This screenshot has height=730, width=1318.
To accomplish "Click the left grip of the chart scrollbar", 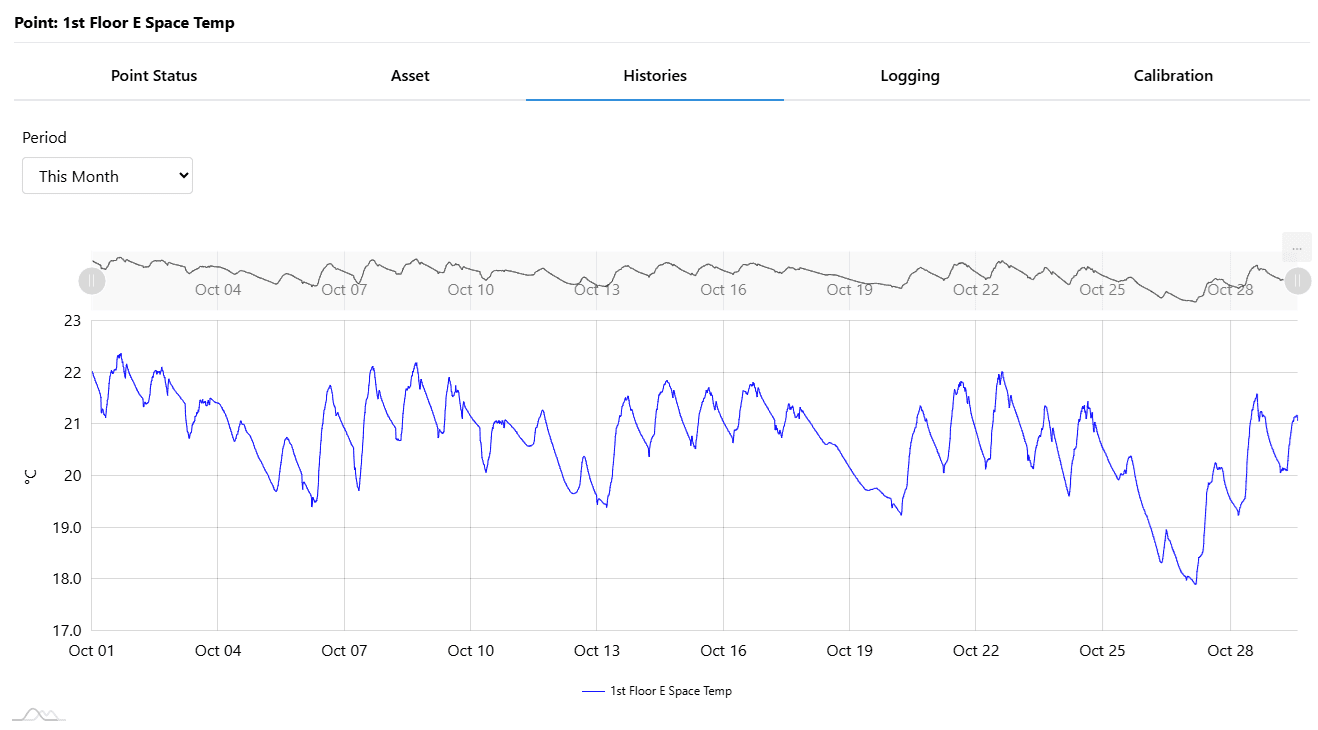I will (x=92, y=281).
